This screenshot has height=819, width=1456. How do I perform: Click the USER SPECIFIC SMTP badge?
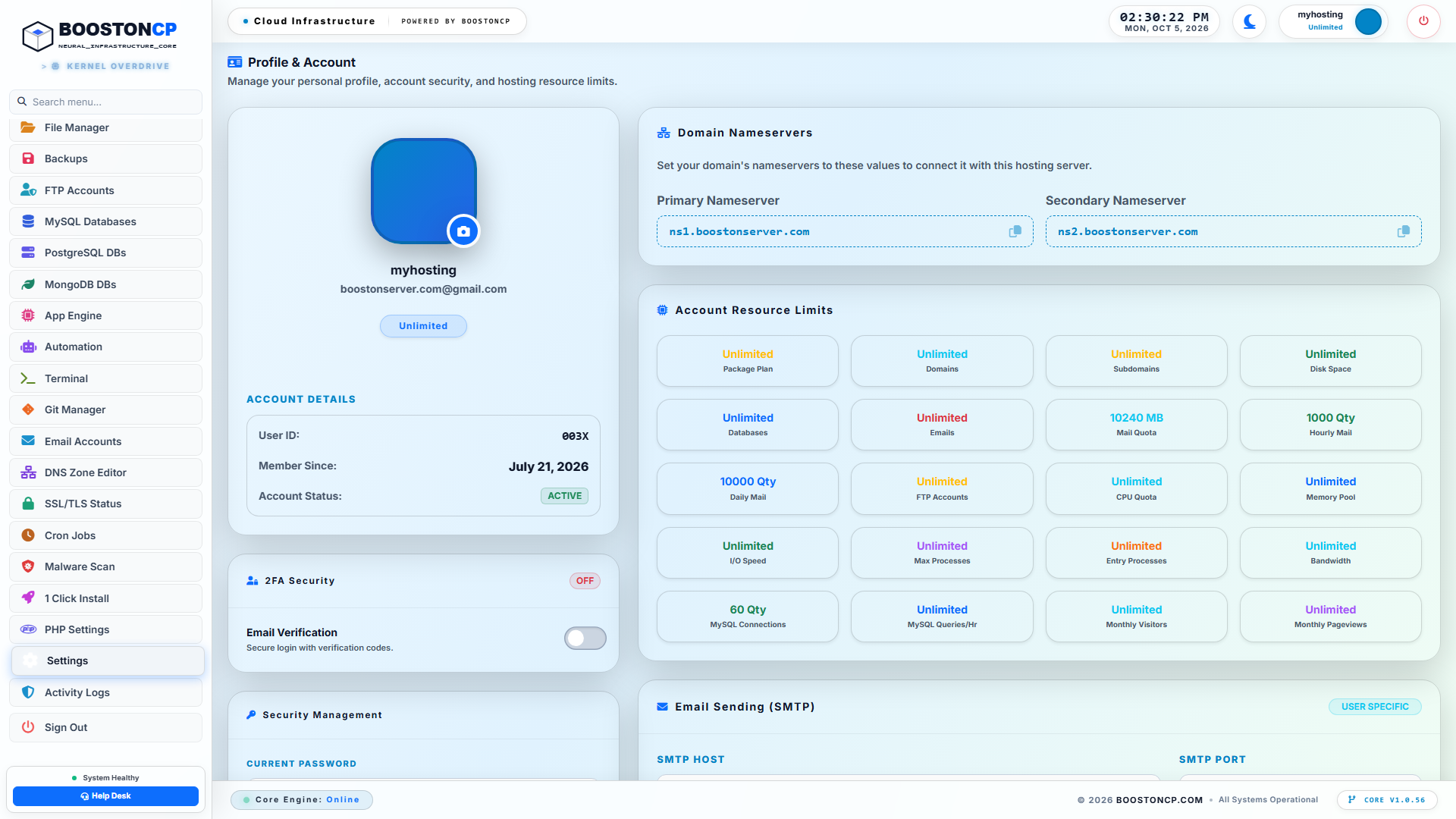coord(1375,707)
